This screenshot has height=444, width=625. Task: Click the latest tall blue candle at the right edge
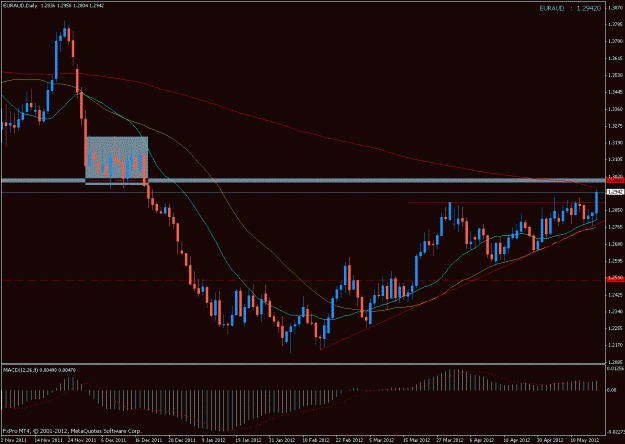(x=596, y=202)
